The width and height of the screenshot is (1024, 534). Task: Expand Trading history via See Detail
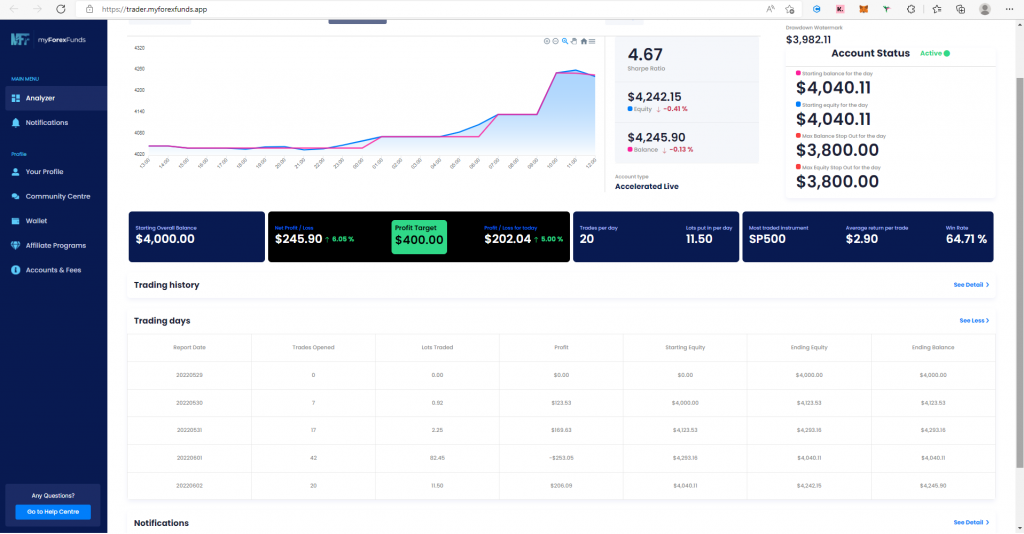point(970,285)
